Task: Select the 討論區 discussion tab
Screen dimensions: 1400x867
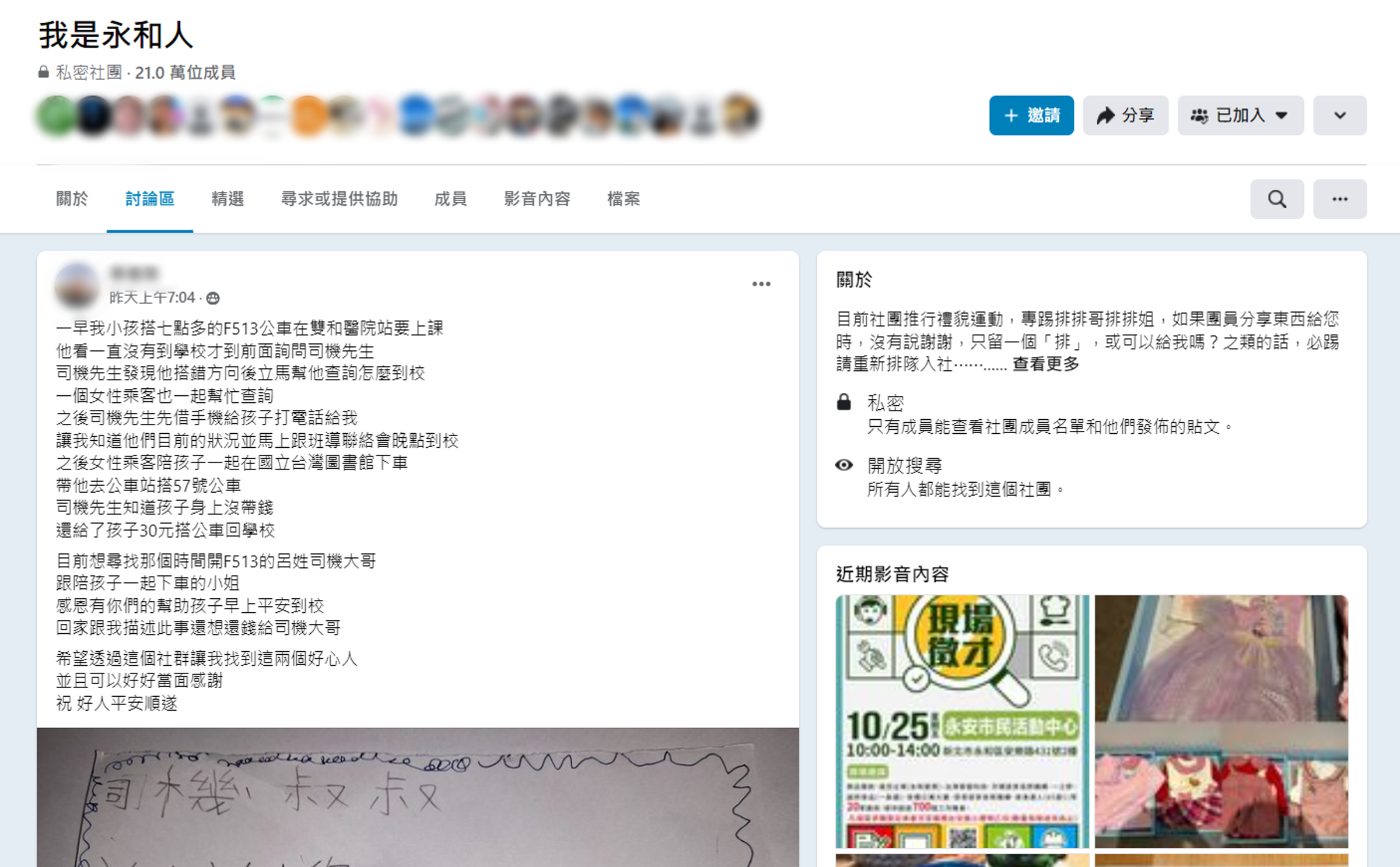Action: (150, 199)
